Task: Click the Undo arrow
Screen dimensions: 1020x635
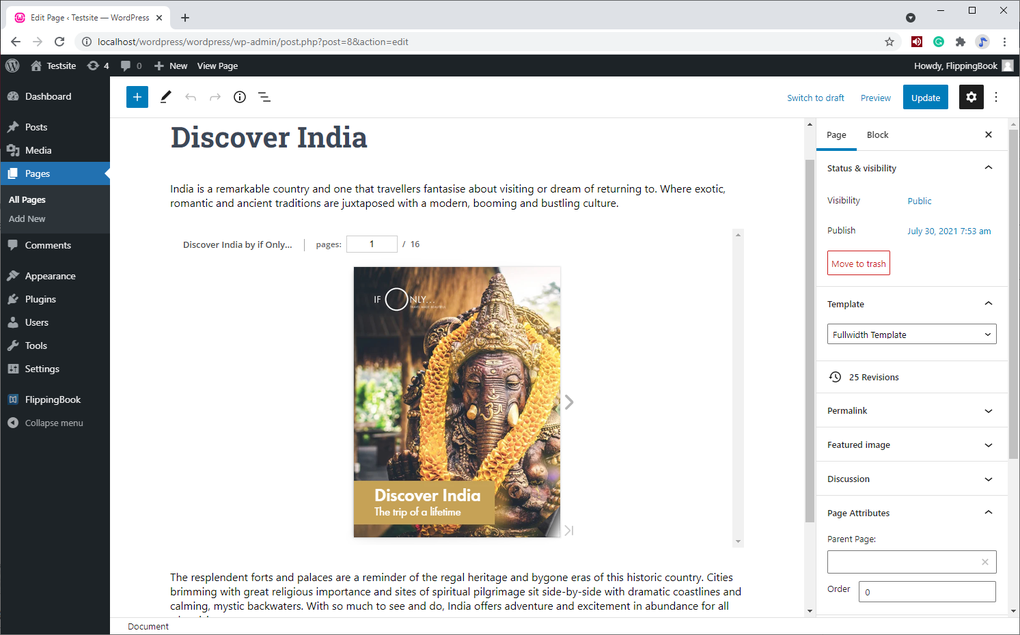Action: (x=190, y=97)
